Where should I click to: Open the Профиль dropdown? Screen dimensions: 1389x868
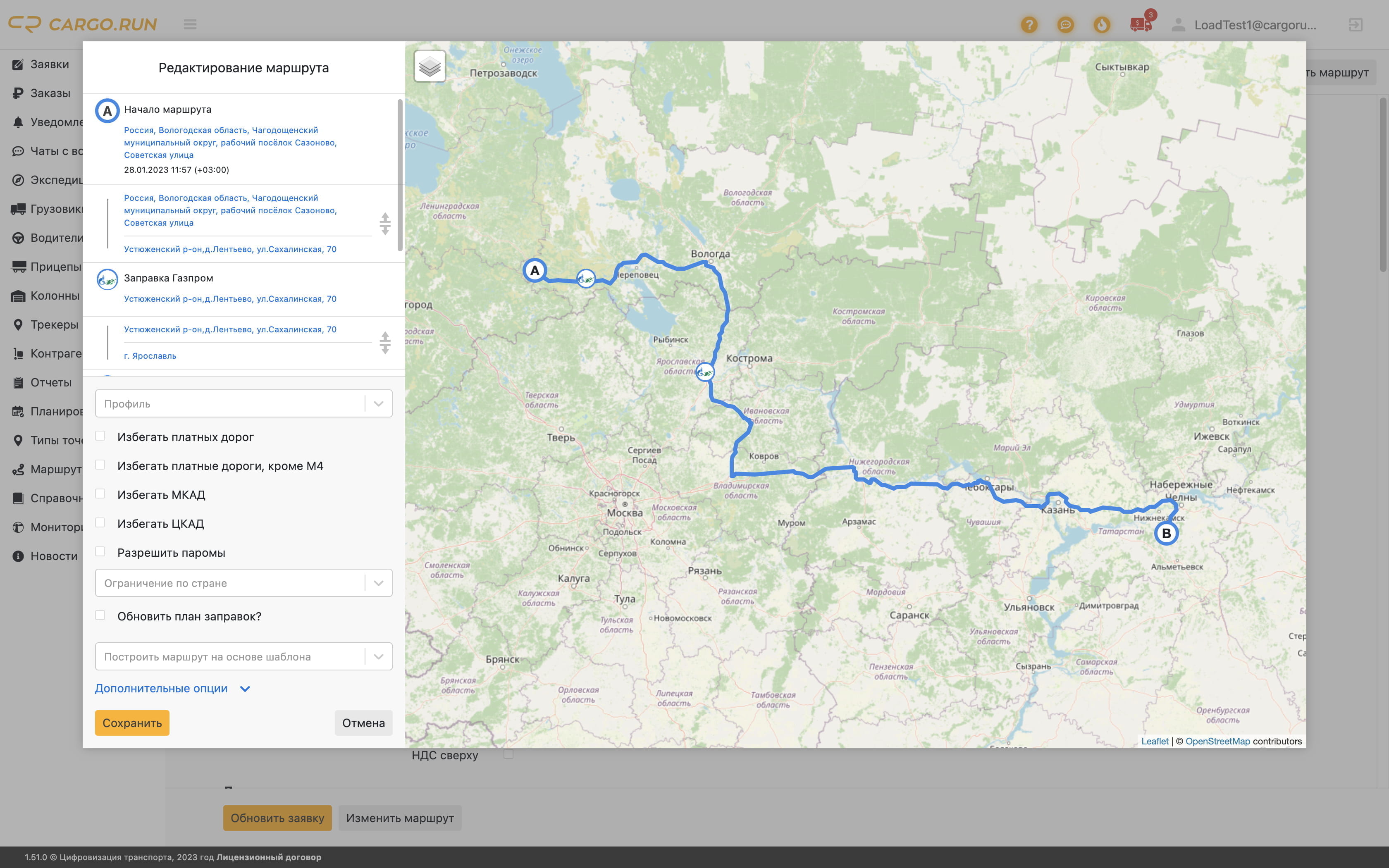tap(243, 403)
